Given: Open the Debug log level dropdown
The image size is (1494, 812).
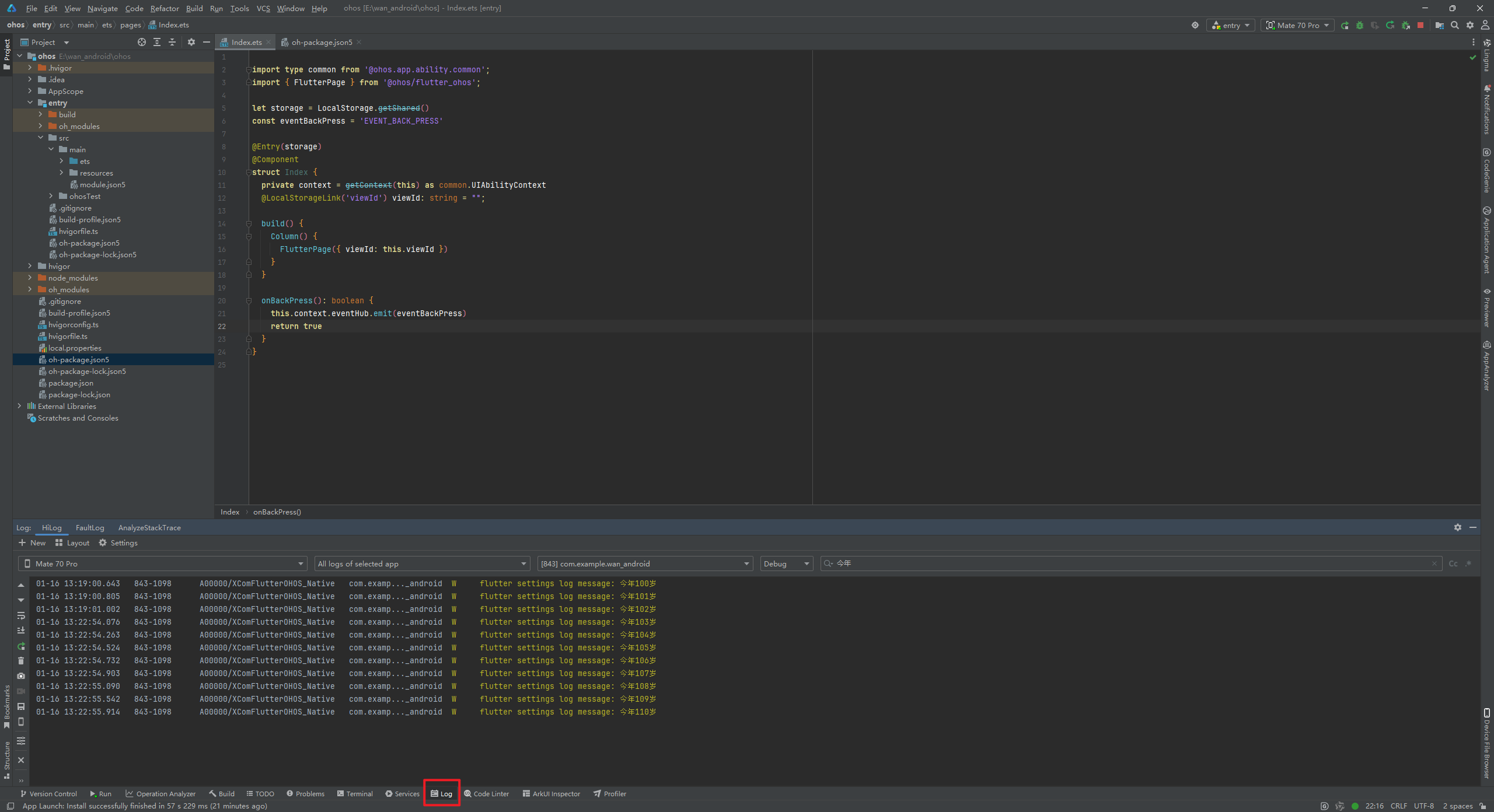Looking at the screenshot, I should 786,563.
